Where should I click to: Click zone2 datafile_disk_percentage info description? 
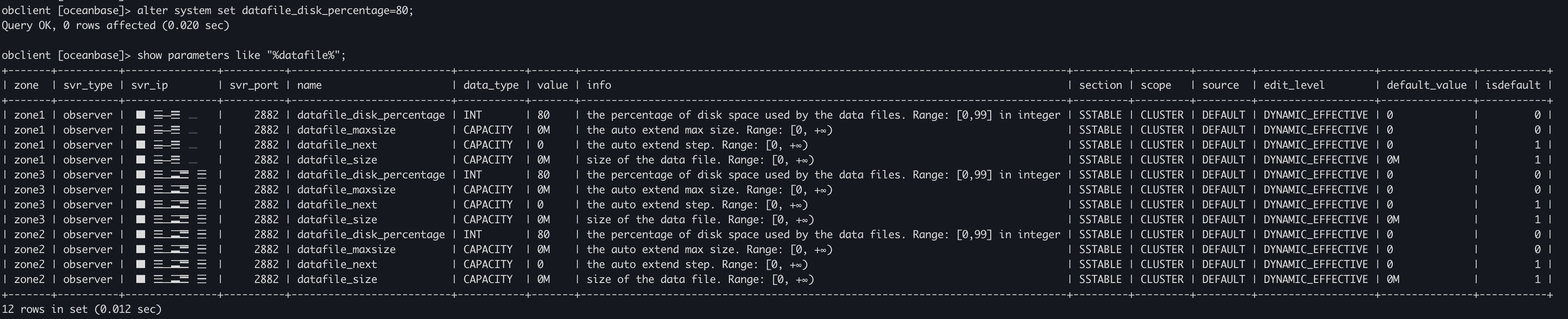tap(823, 234)
